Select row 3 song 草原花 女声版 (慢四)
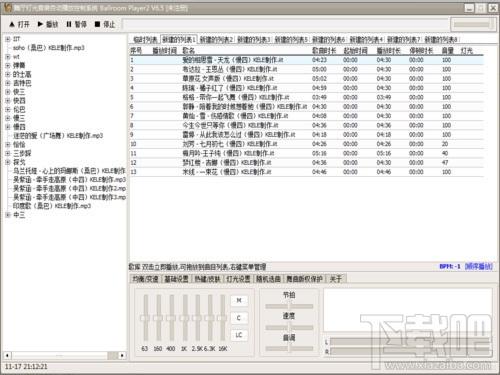Viewport: 500px width, 375px height. click(x=307, y=79)
